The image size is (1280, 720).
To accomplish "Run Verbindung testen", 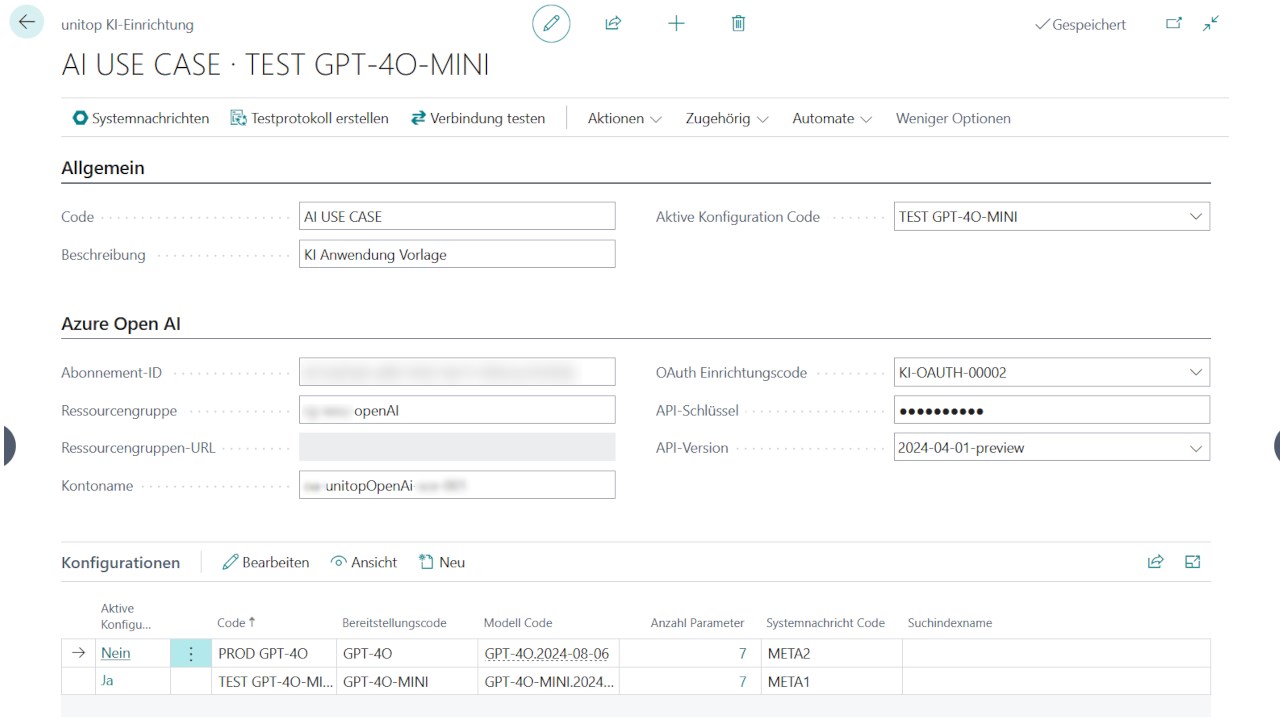I will (478, 118).
